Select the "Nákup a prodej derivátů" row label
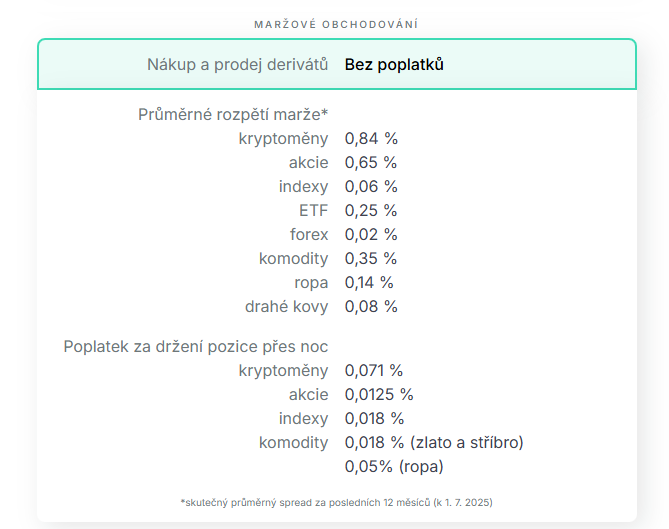Image resolution: width=669 pixels, height=529 pixels. click(x=237, y=64)
